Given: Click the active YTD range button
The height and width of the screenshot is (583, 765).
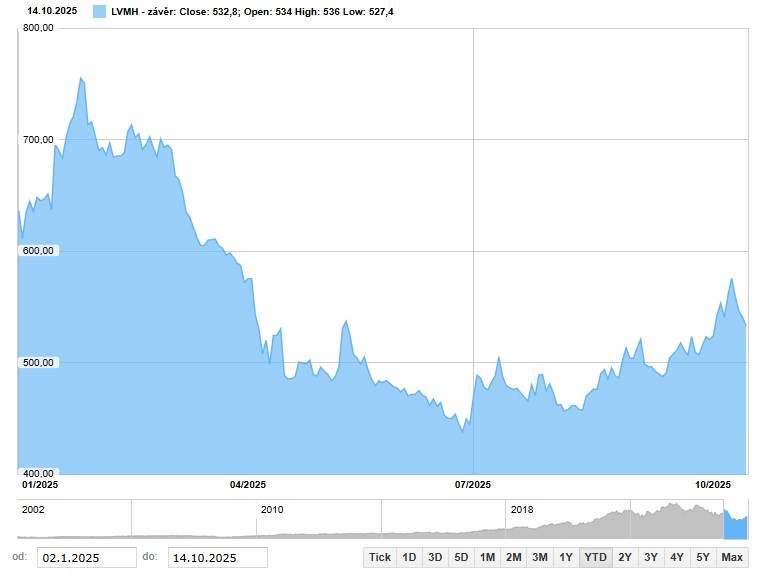Looking at the screenshot, I should [x=595, y=557].
